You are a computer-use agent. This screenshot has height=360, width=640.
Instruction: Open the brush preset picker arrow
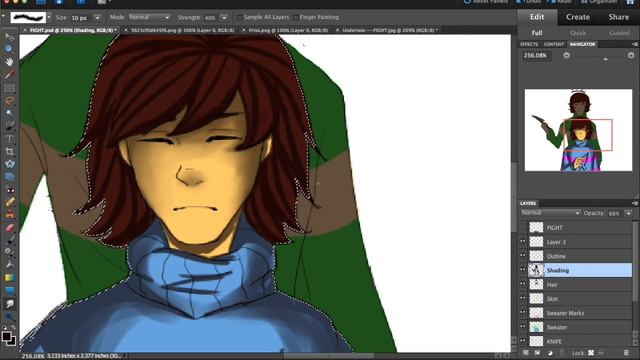pos(49,18)
